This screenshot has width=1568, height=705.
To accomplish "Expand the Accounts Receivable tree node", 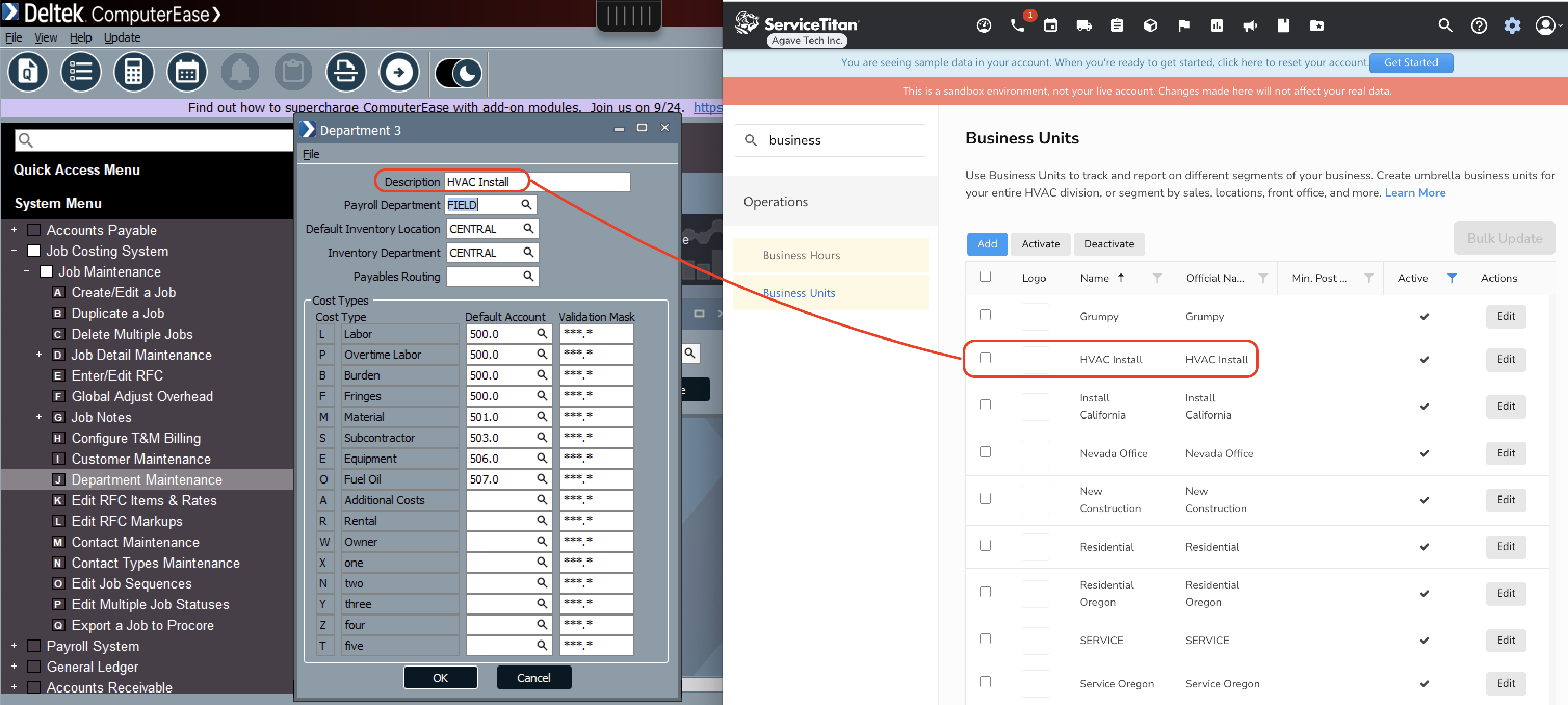I will coord(14,687).
